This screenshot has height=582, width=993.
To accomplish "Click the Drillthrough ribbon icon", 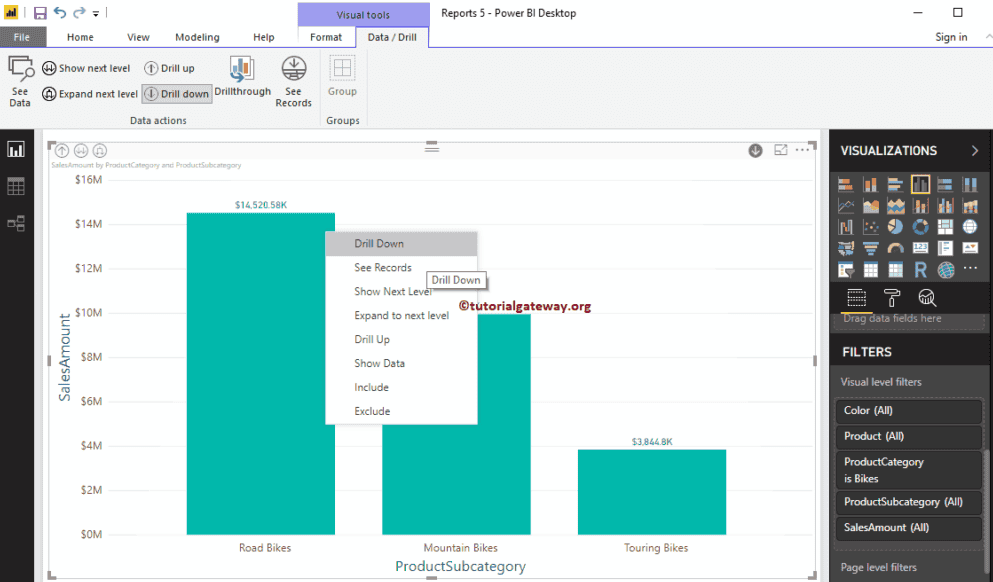I will click(x=242, y=77).
